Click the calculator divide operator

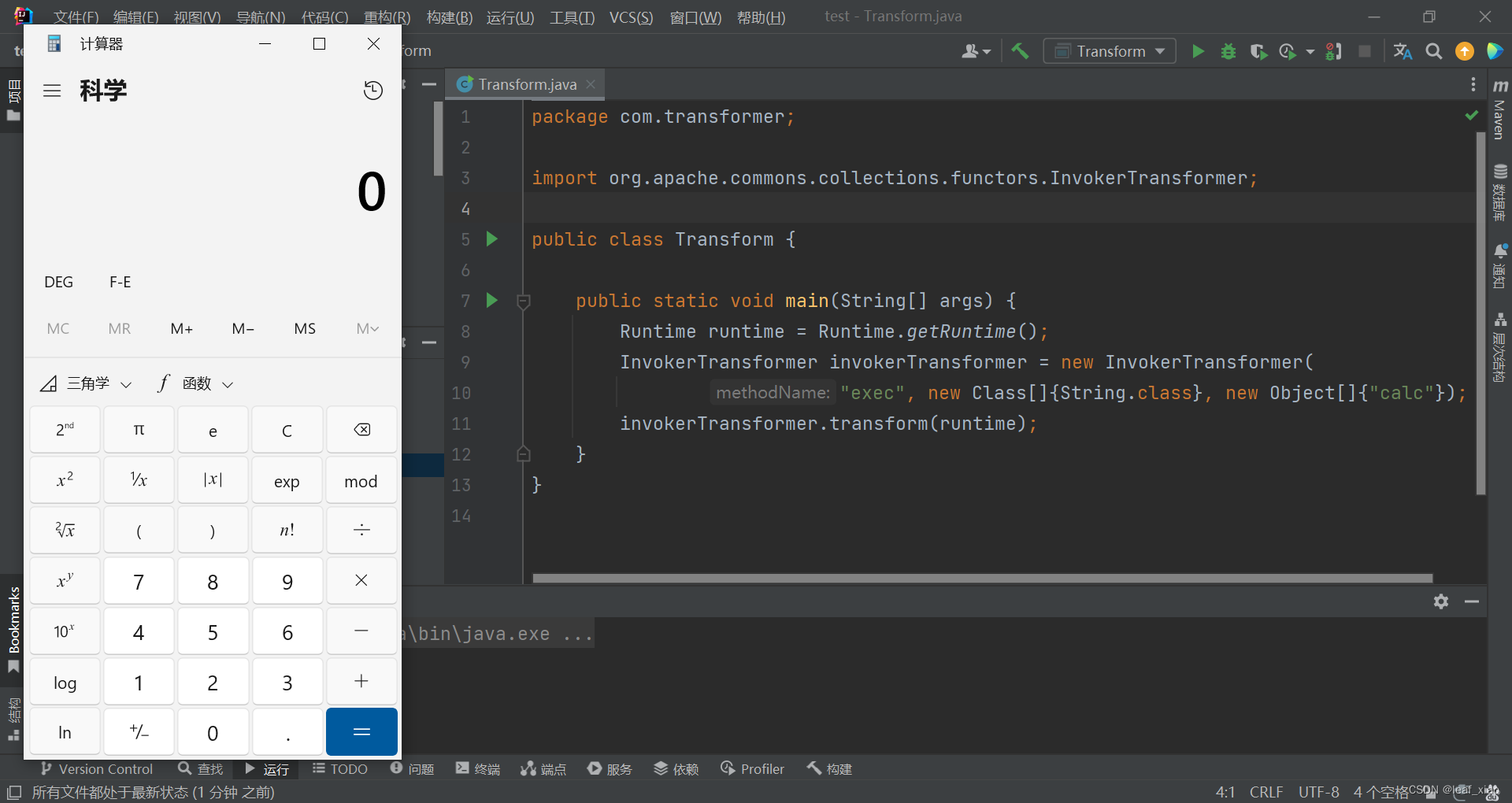(361, 531)
